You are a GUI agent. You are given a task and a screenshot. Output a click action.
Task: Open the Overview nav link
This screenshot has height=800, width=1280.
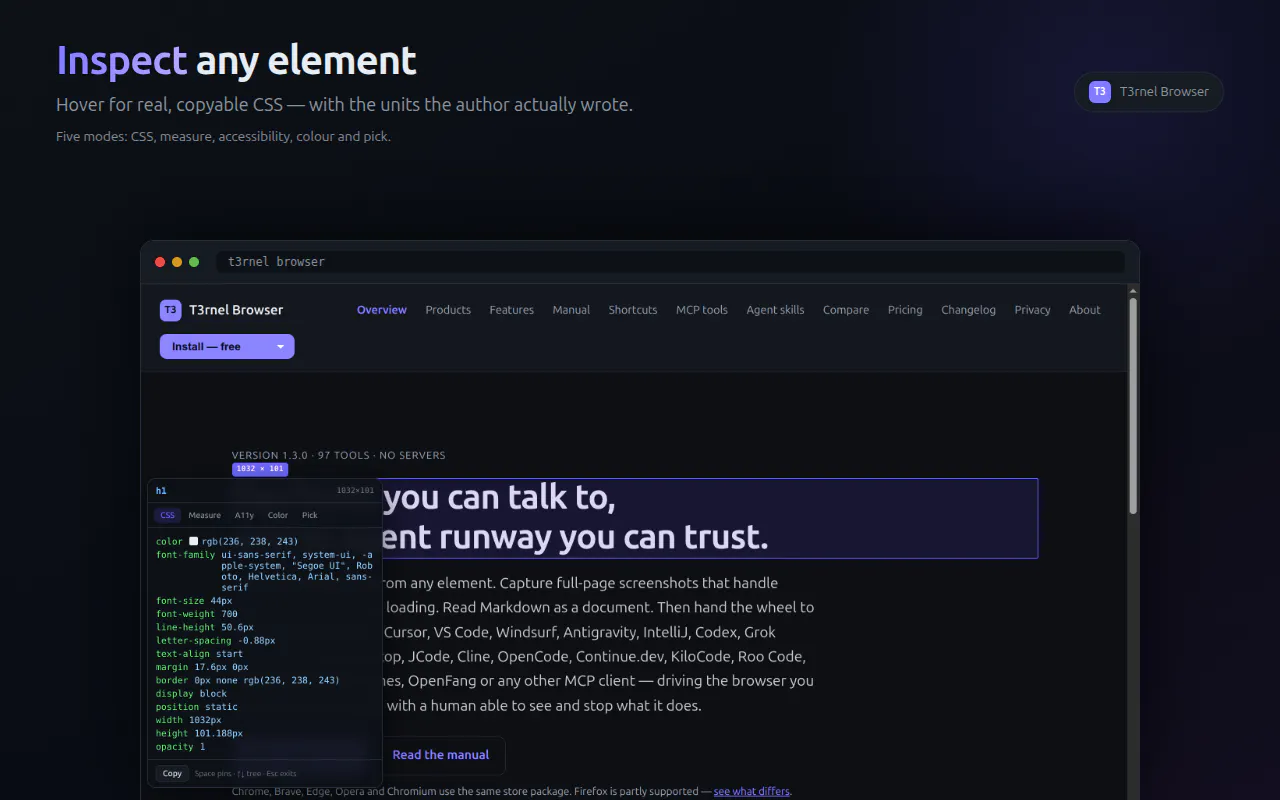pyautogui.click(x=382, y=310)
